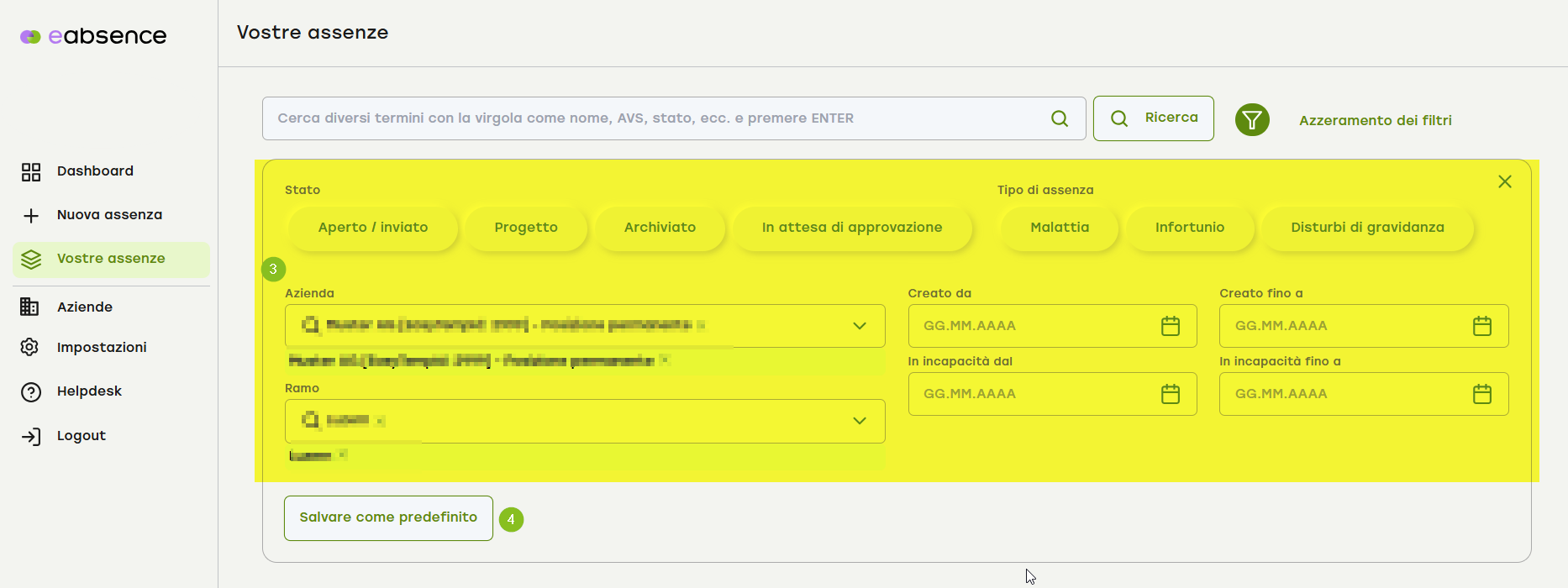1568x588 pixels.
Task: Open the calendar for In incapacità fino a
Action: tap(1481, 394)
